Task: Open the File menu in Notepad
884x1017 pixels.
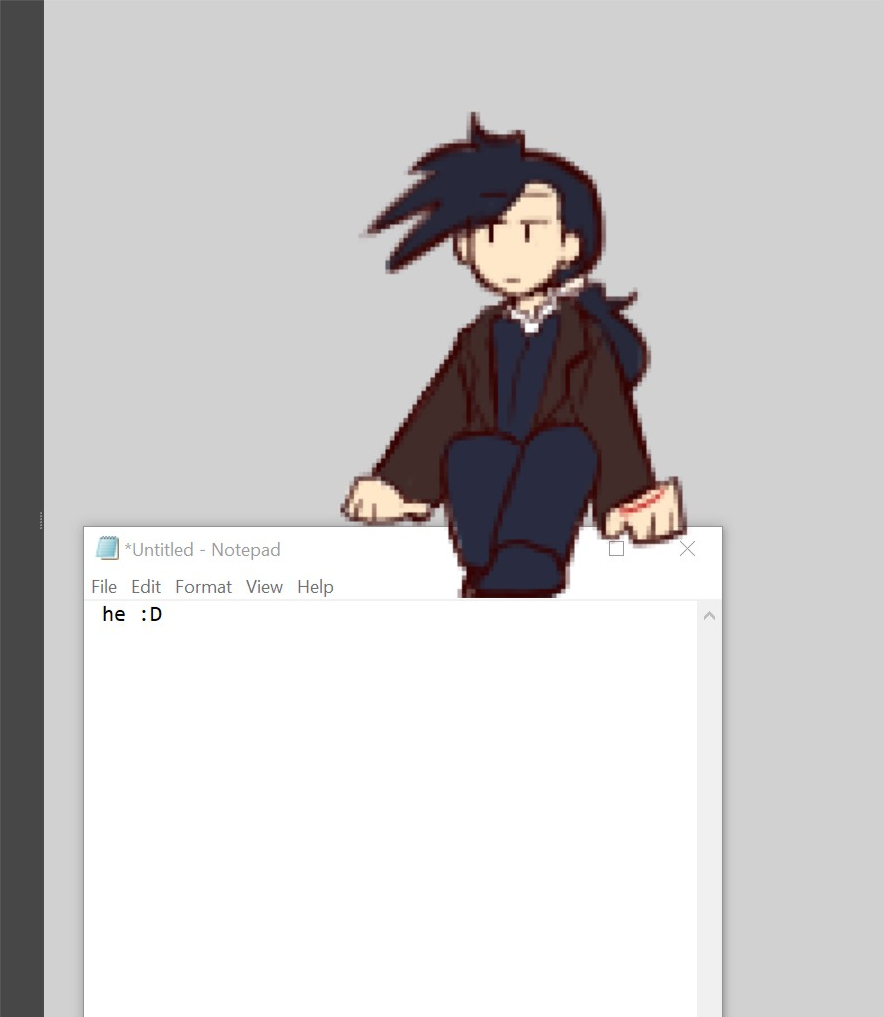Action: click(104, 587)
